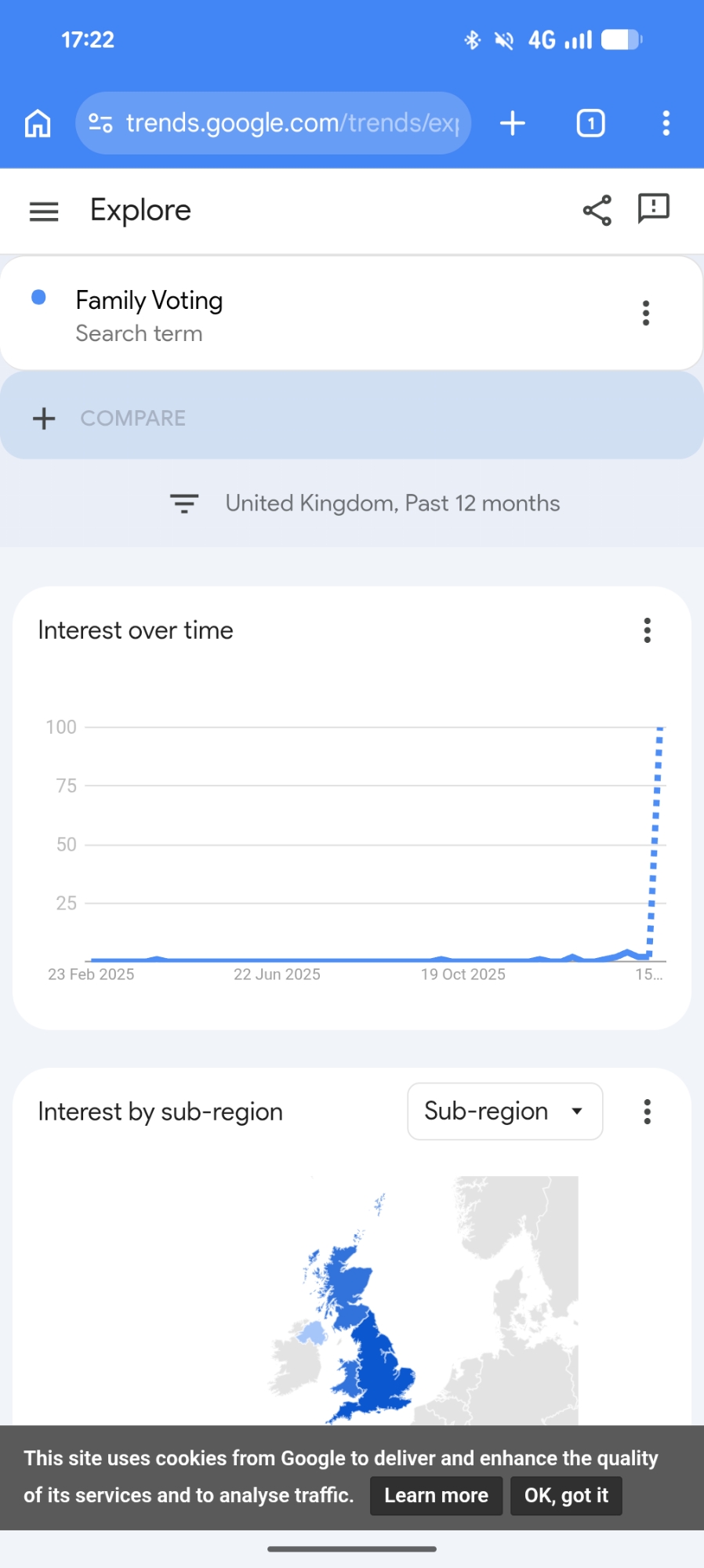Dismiss cookie notice with OK, got it
The width and height of the screenshot is (704, 1568).
point(566,1495)
